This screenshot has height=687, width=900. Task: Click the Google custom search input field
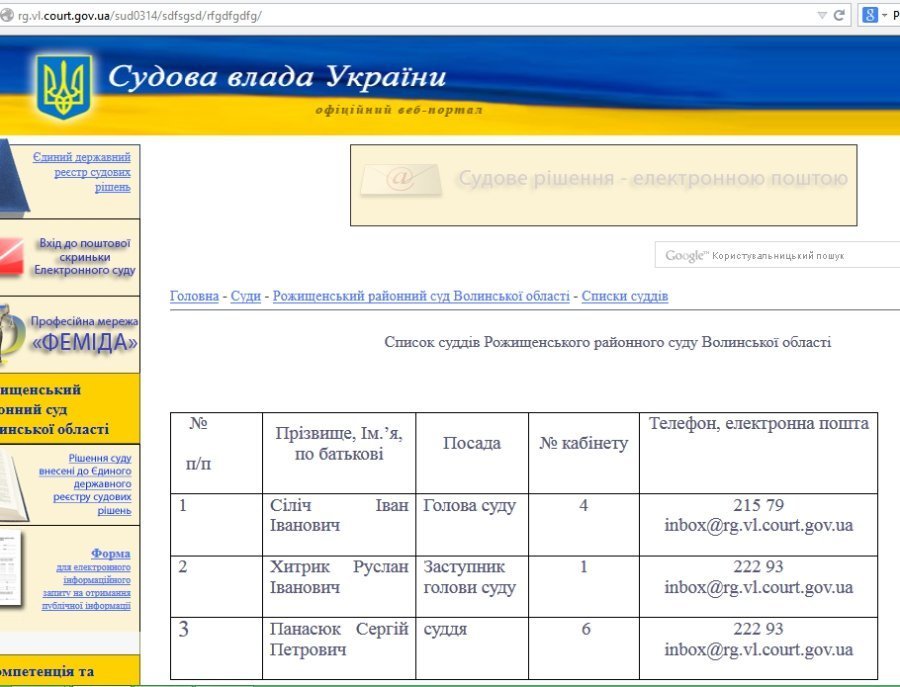[x=790, y=255]
